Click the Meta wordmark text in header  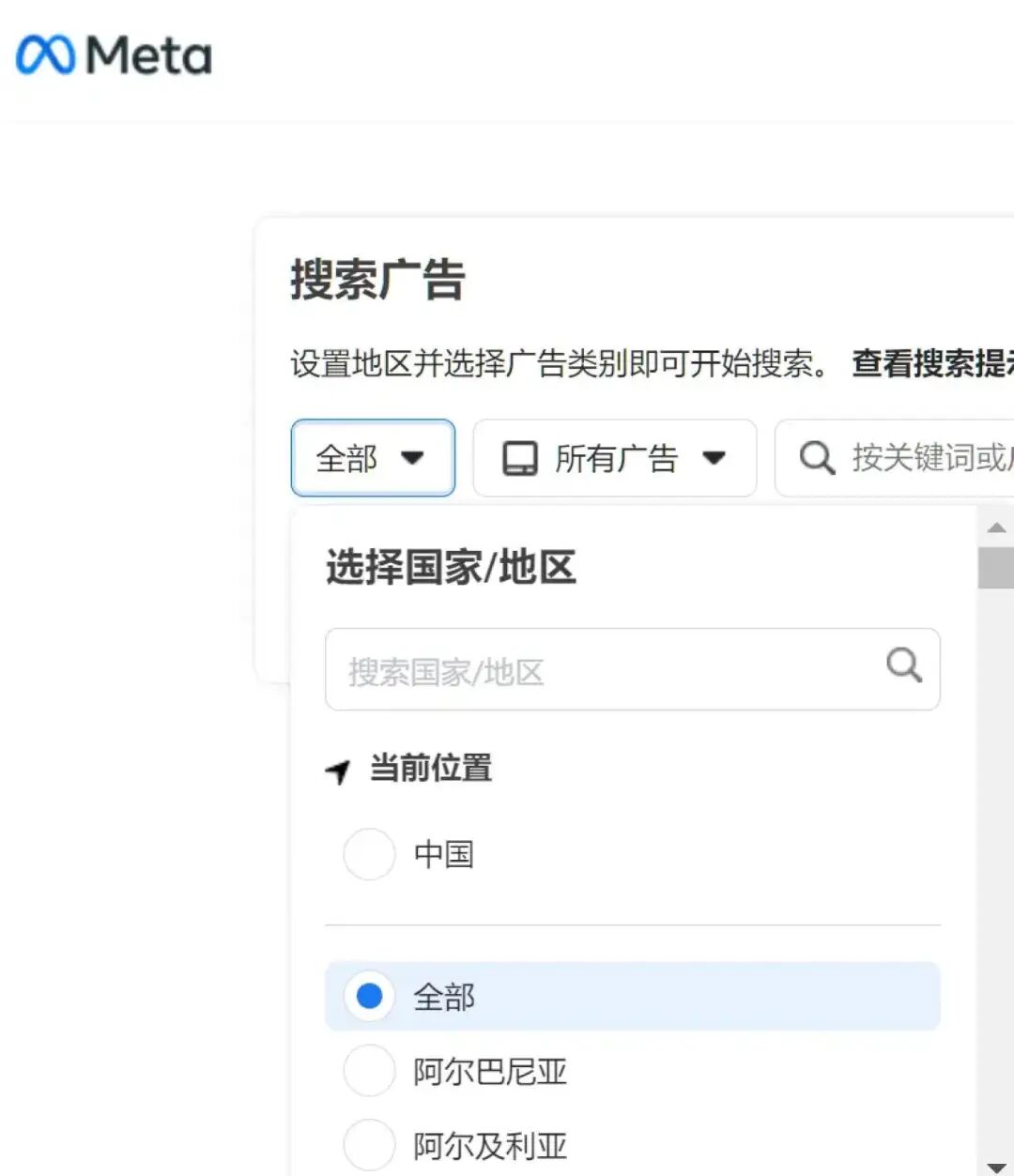click(x=149, y=55)
